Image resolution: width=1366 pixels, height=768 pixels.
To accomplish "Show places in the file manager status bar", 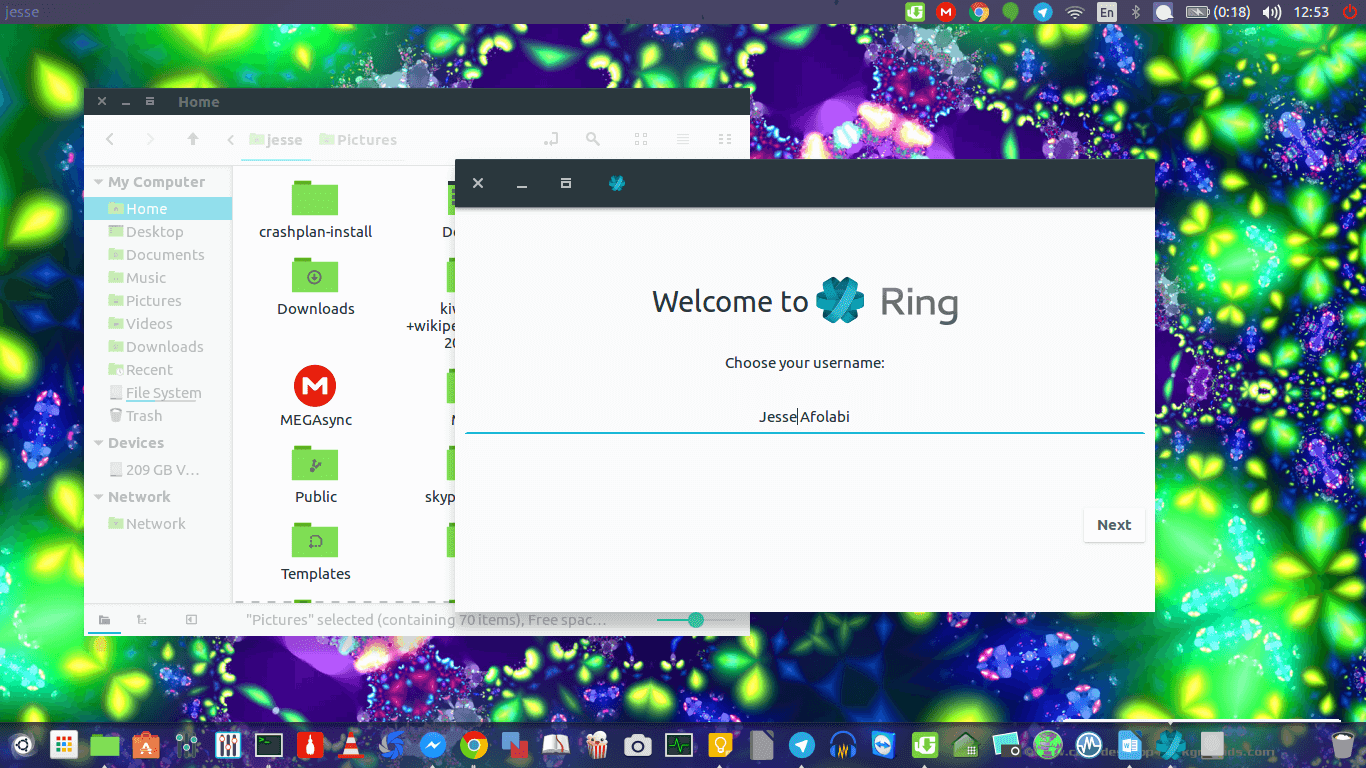I will coord(104,620).
